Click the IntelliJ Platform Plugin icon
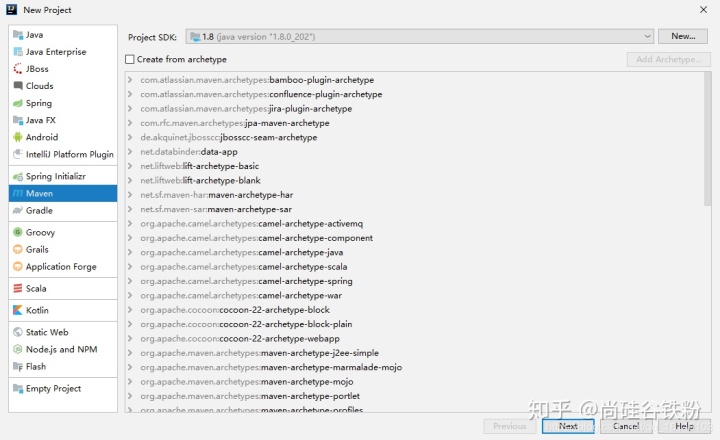 pos(18,154)
